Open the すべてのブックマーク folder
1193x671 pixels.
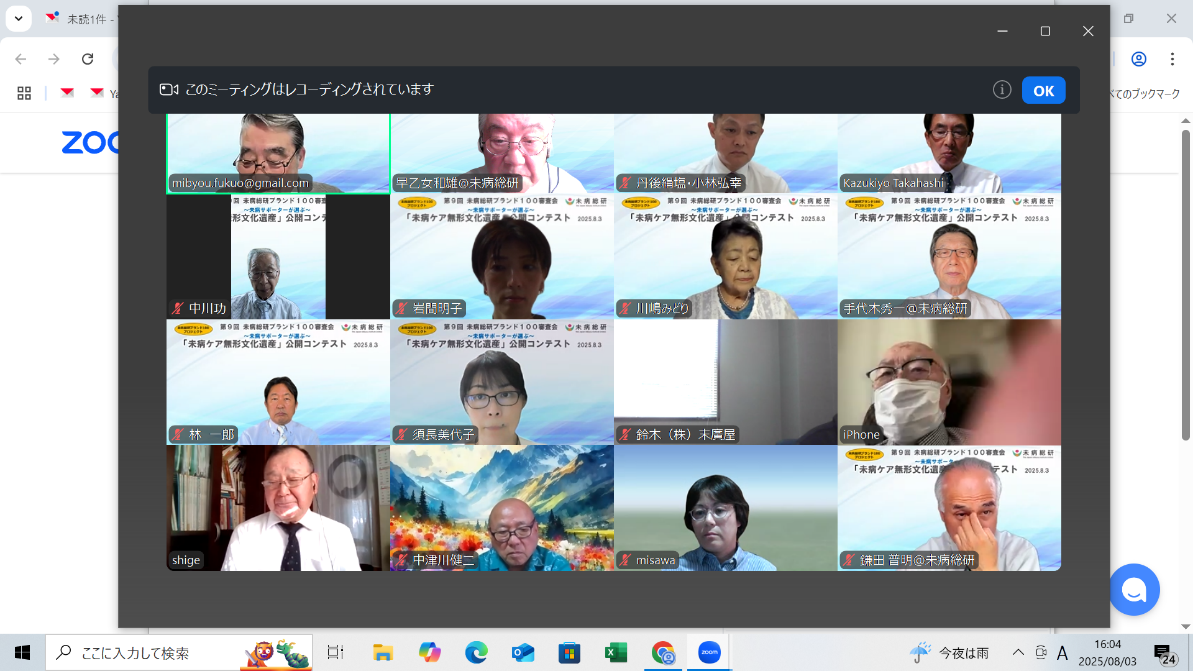(1145, 94)
